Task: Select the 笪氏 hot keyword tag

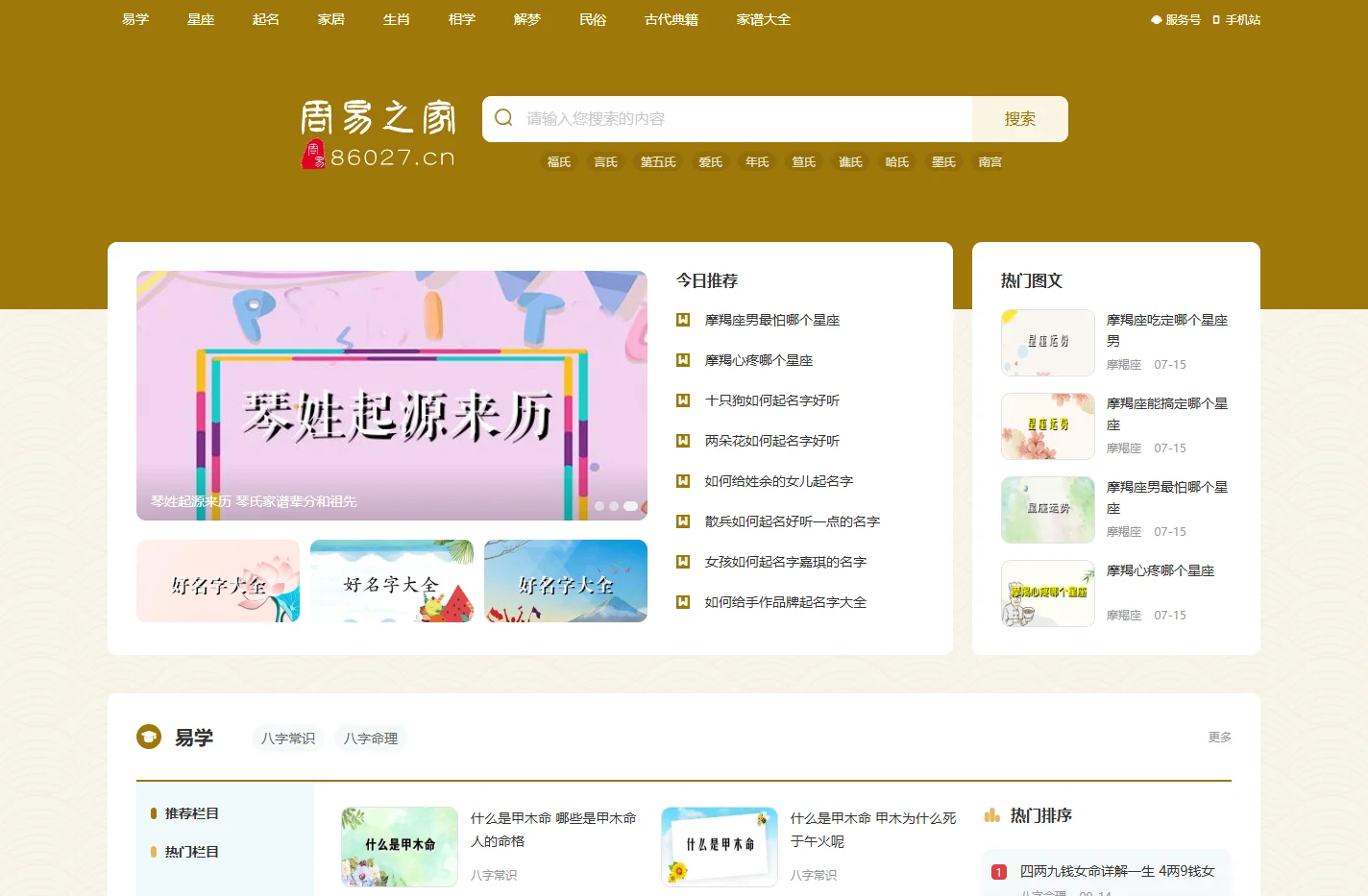Action: click(804, 162)
